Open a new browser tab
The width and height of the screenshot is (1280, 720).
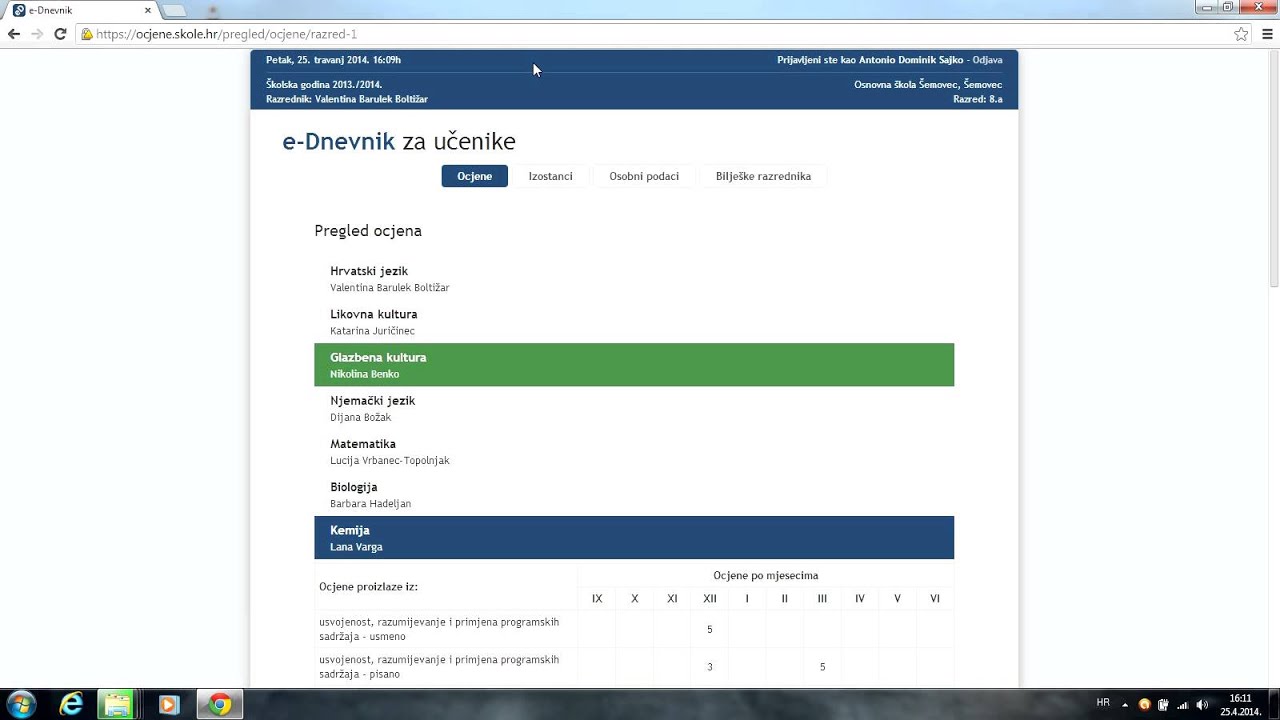pyautogui.click(x=173, y=10)
